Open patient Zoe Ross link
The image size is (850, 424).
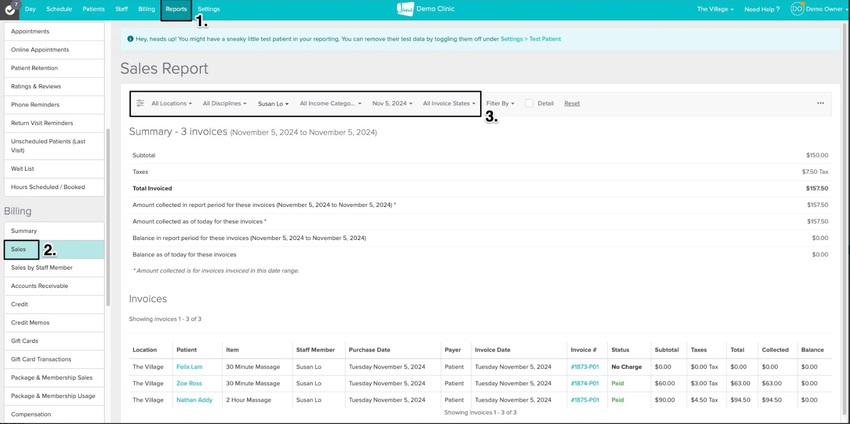coord(189,383)
